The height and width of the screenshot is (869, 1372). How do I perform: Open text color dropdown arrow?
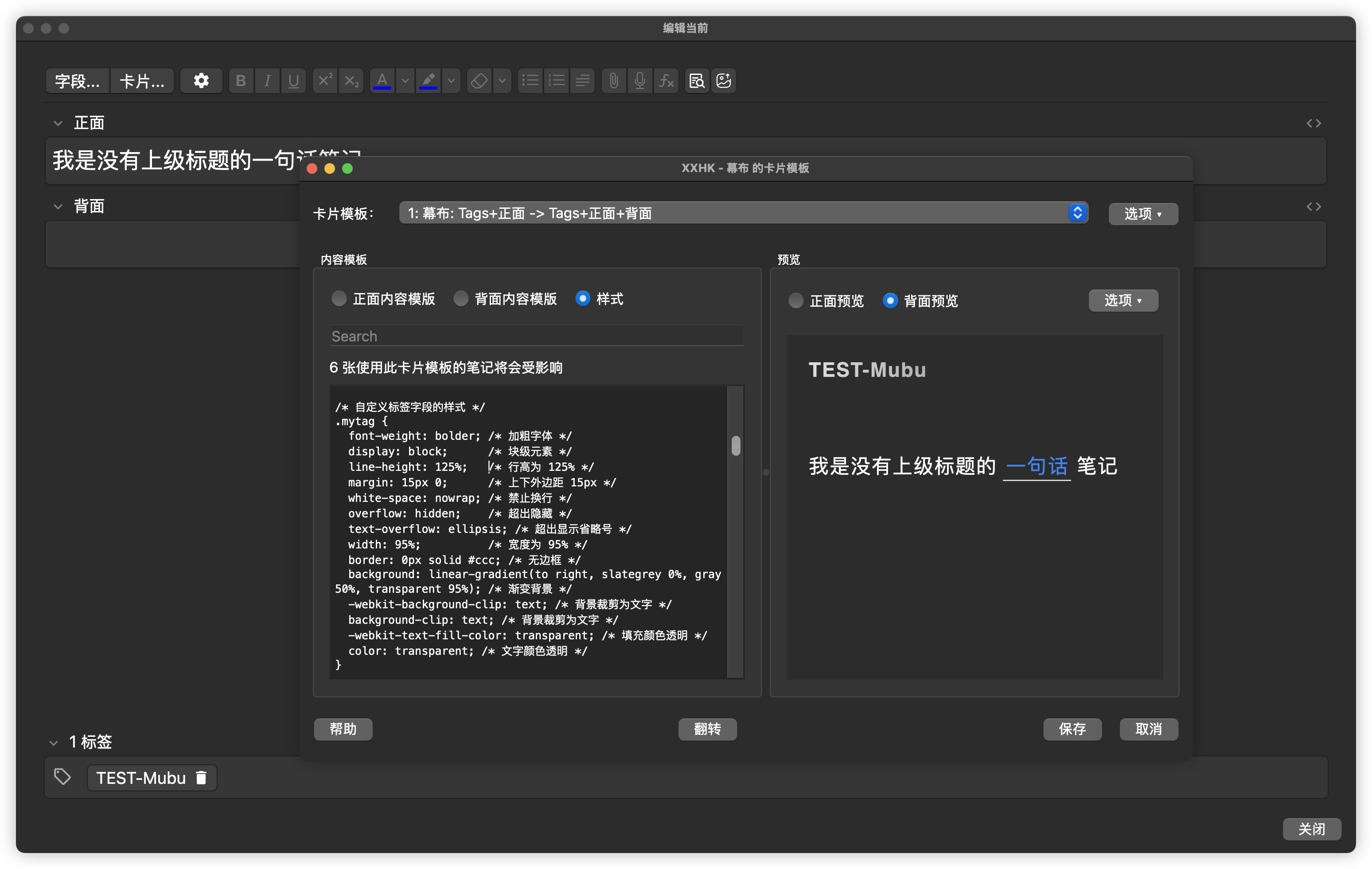click(x=405, y=81)
